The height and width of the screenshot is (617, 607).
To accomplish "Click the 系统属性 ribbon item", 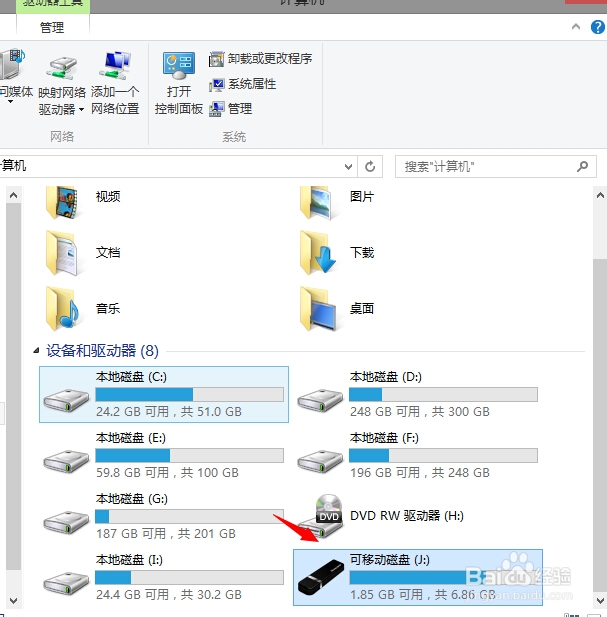I will (242, 84).
